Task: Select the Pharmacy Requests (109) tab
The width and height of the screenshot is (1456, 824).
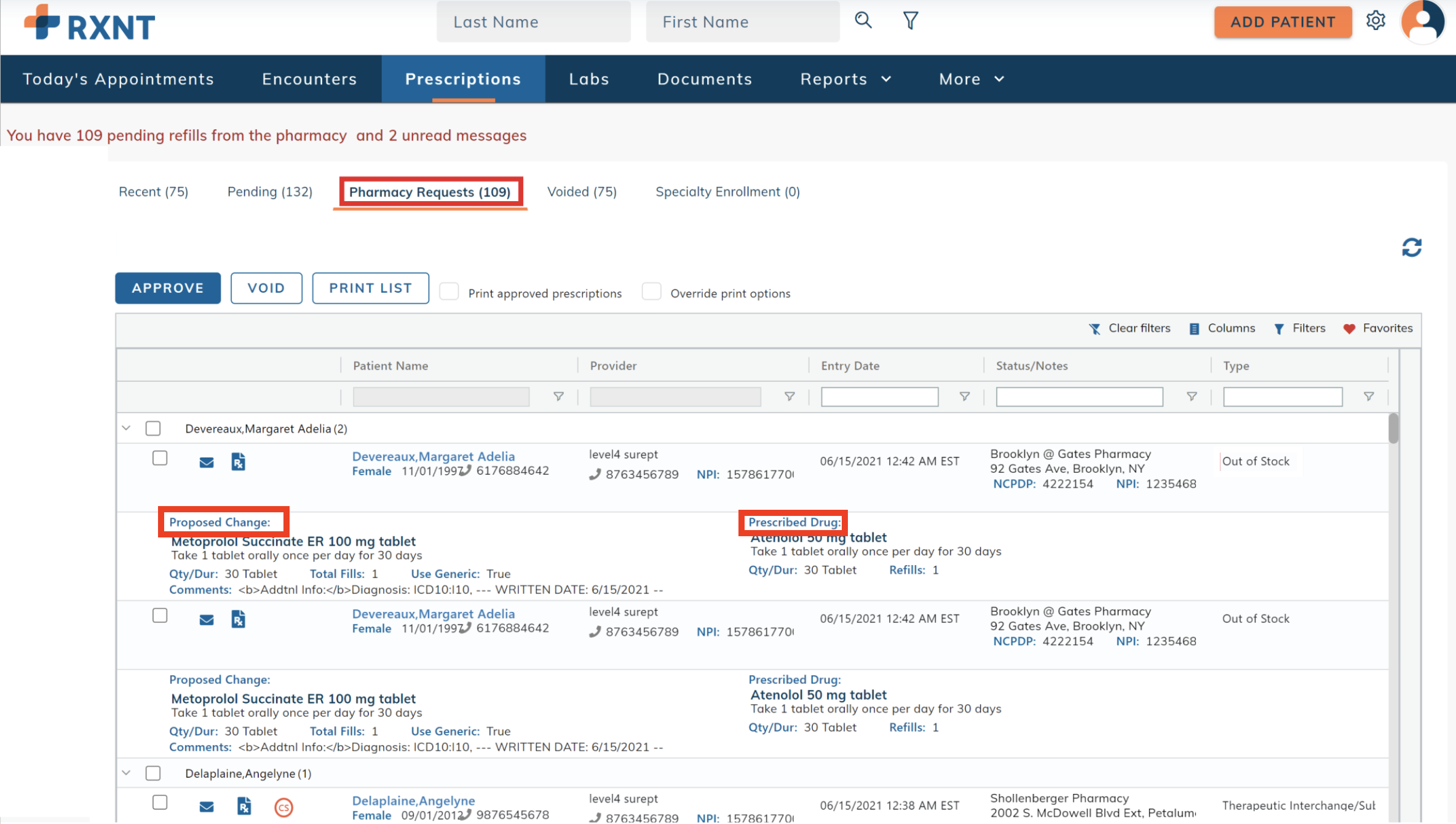Action: (x=430, y=192)
